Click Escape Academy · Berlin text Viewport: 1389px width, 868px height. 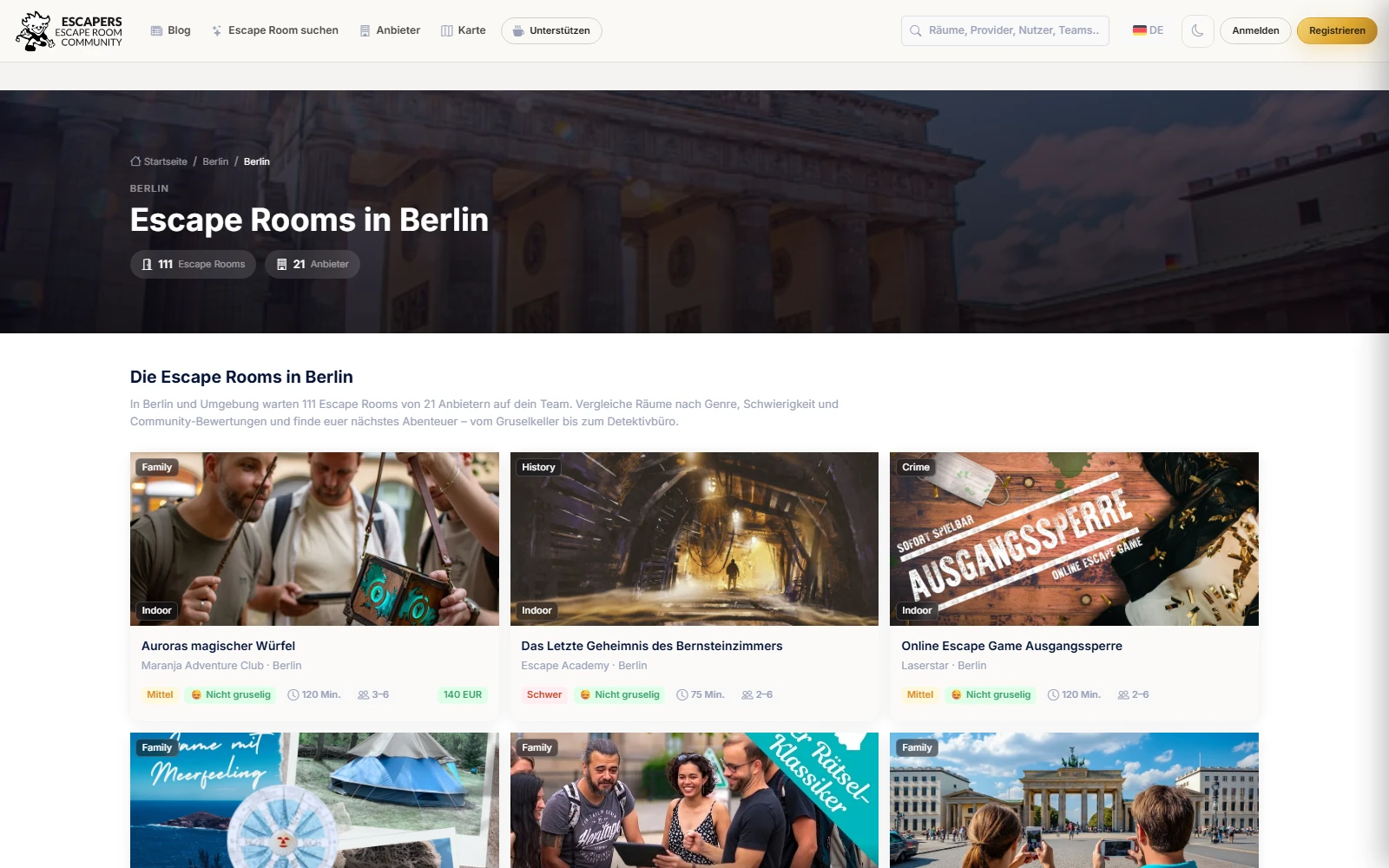coord(583,666)
